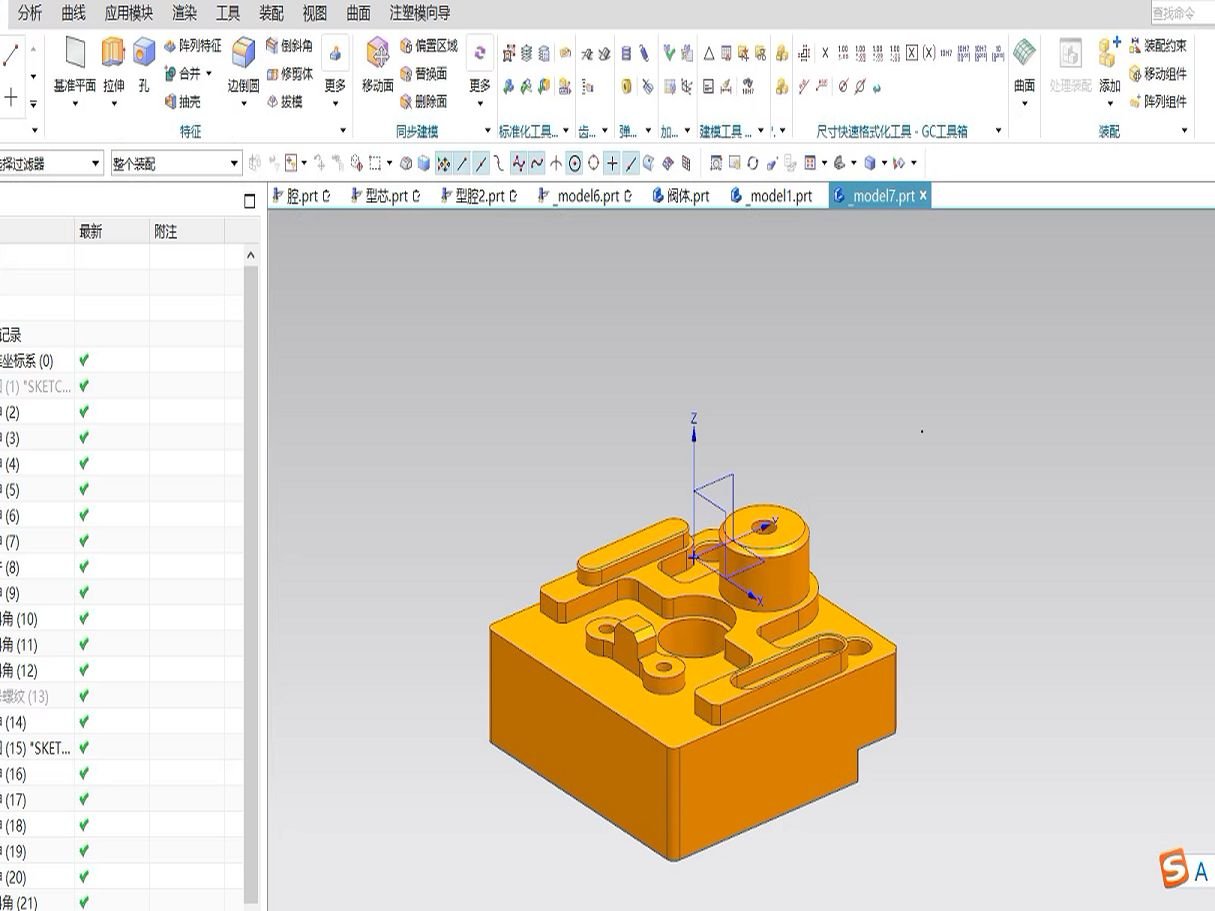
Task: Open the 应用模块 ribbon tab
Action: pyautogui.click(x=129, y=13)
